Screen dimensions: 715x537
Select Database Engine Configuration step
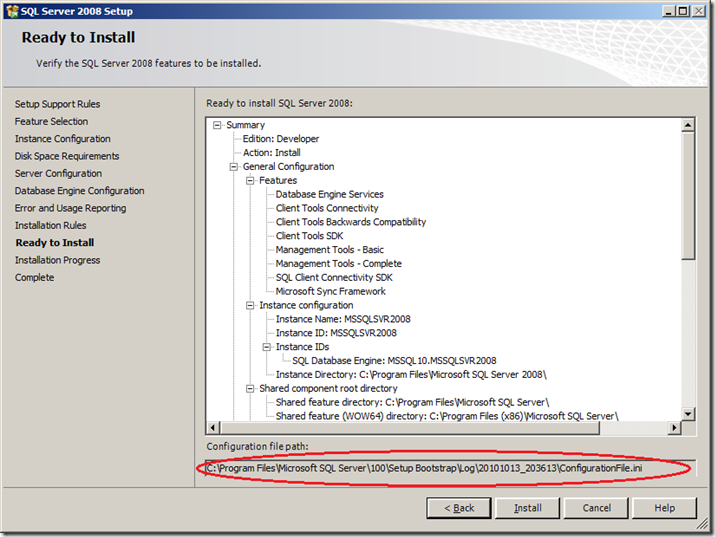pos(80,191)
